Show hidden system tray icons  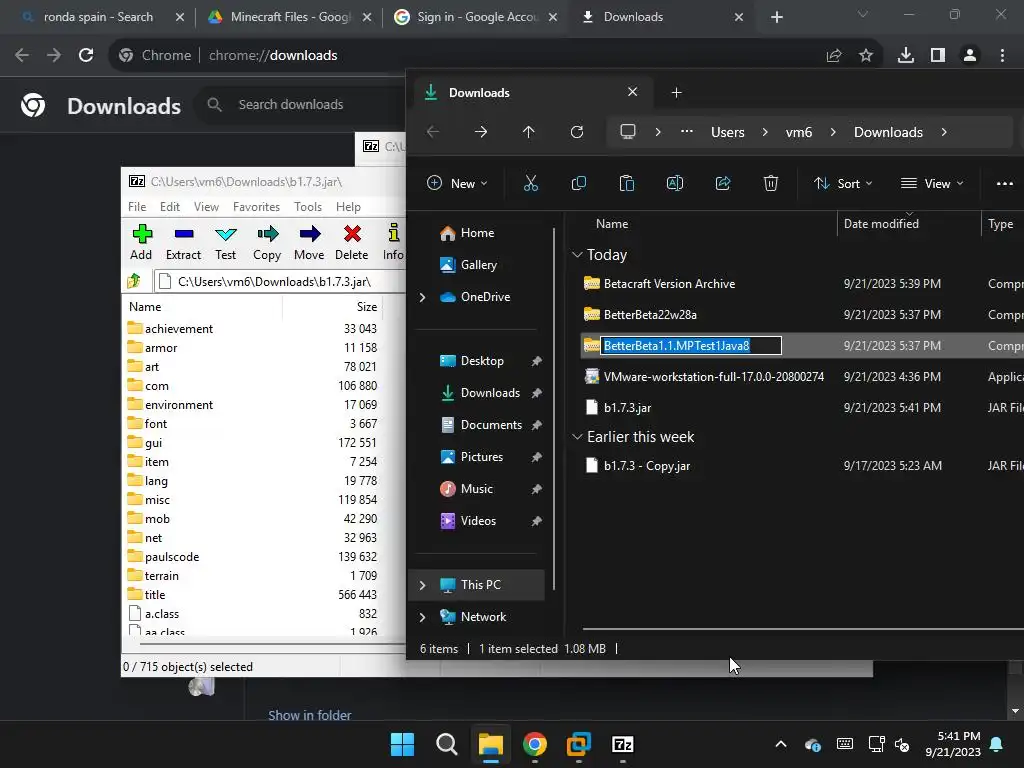[x=780, y=744]
